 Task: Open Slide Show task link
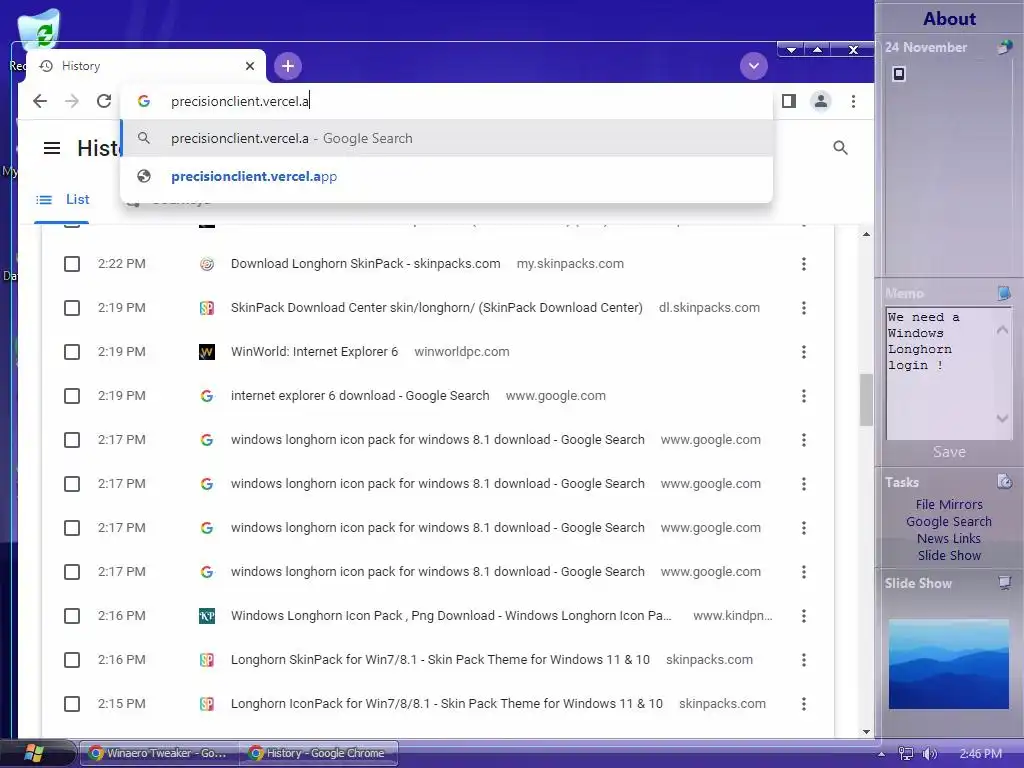(949, 555)
